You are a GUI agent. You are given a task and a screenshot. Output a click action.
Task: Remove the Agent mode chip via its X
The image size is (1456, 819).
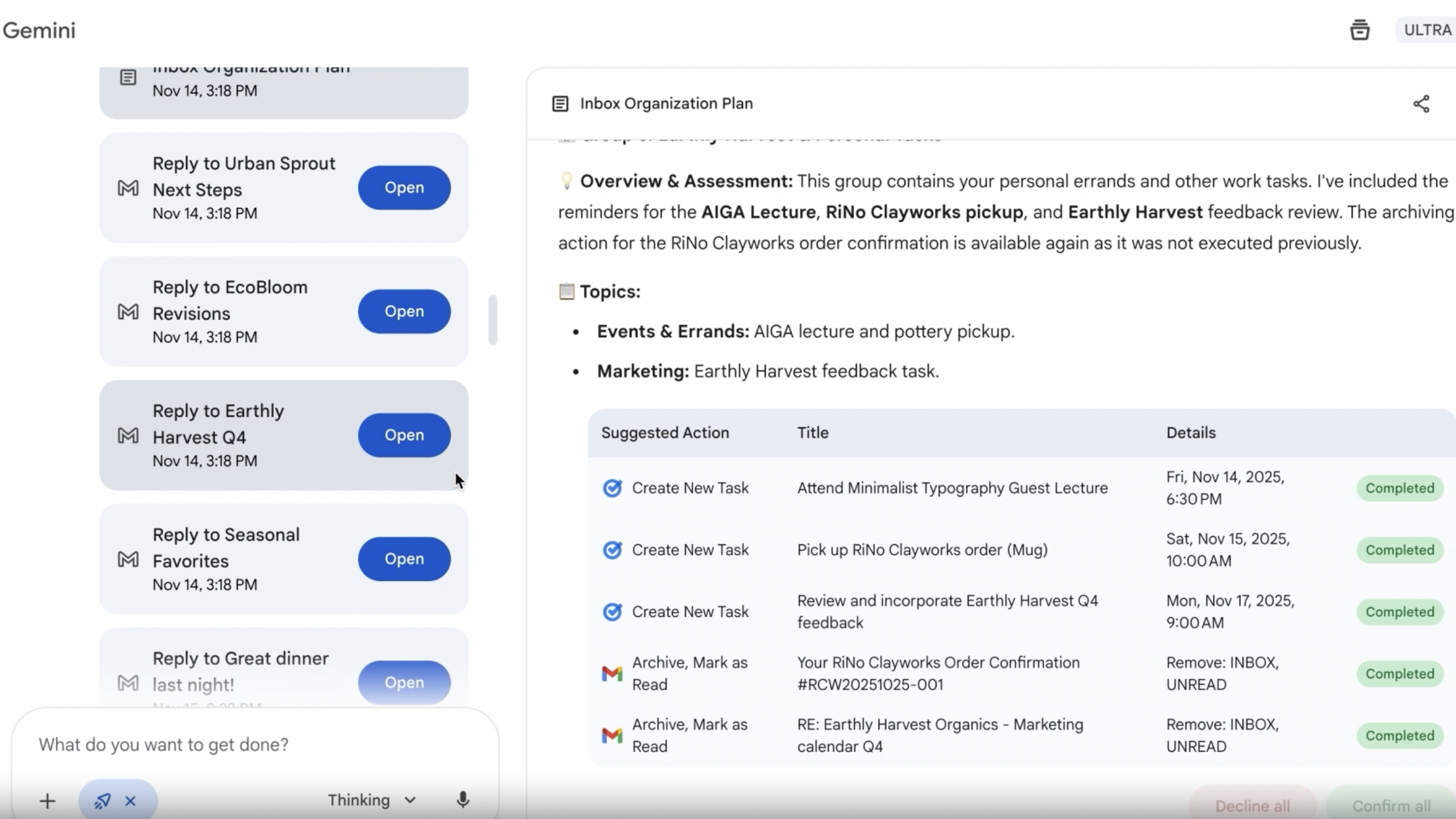pyautogui.click(x=131, y=800)
